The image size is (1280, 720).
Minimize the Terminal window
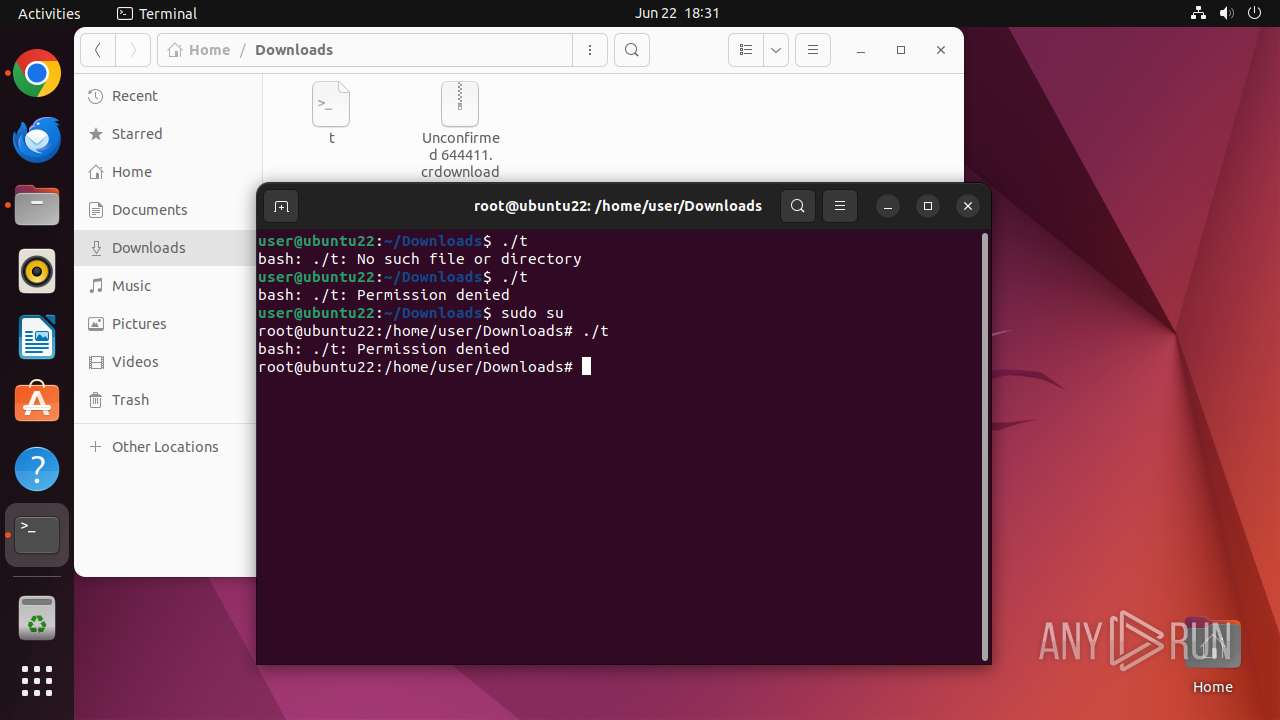point(888,206)
